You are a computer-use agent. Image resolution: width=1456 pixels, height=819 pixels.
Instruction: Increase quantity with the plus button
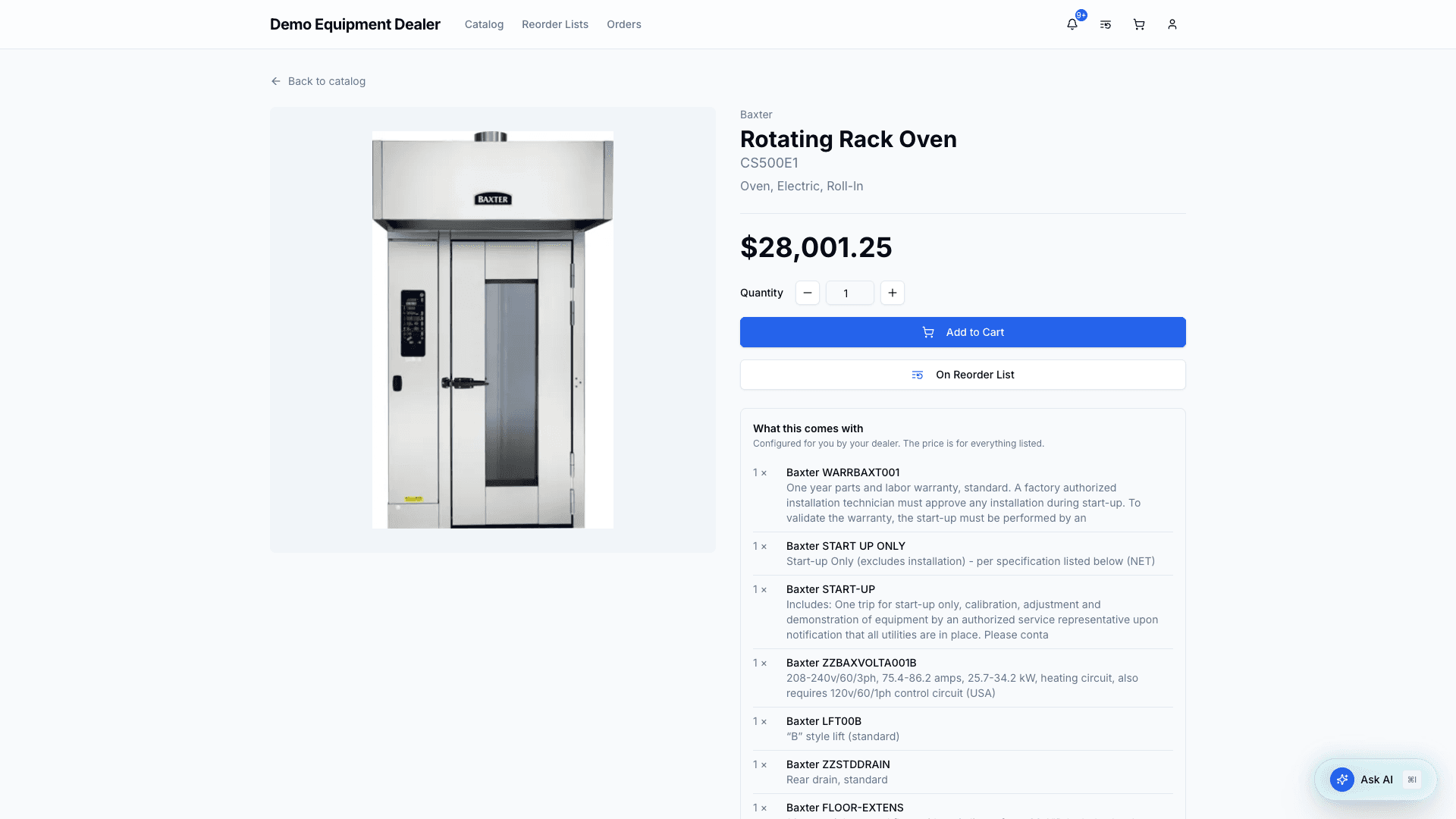point(892,293)
